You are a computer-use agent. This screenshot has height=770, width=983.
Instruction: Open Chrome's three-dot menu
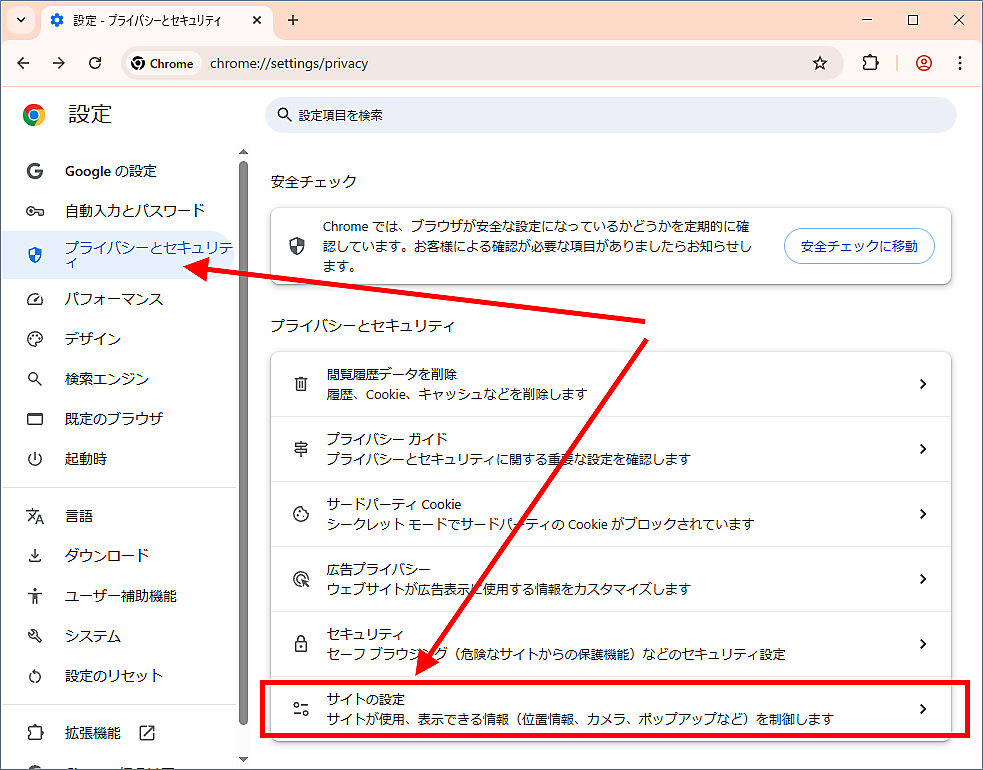(960, 63)
